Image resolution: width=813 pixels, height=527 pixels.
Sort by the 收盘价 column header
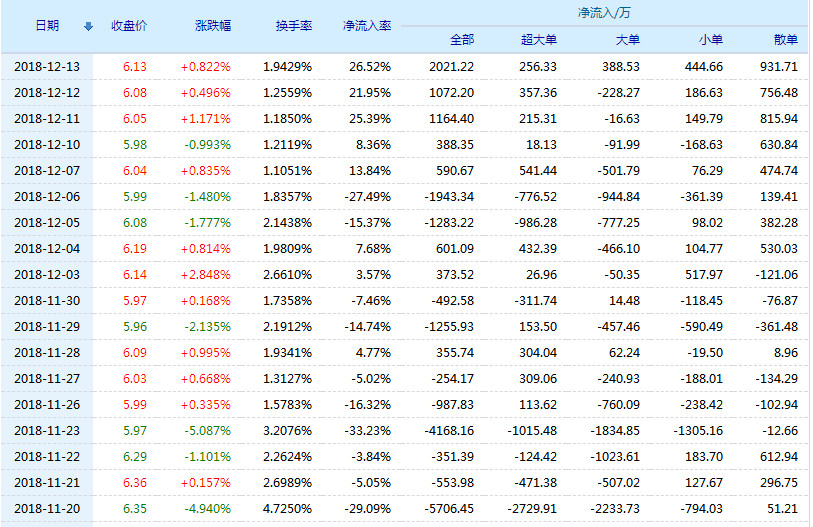click(128, 26)
